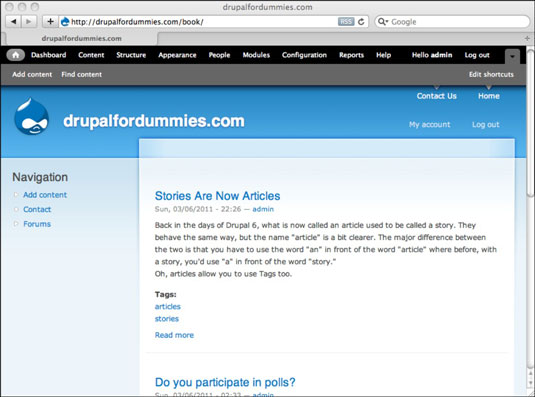Click Forums in Navigation block
Image resolution: width=535 pixels, height=397 pixels.
pos(37,224)
